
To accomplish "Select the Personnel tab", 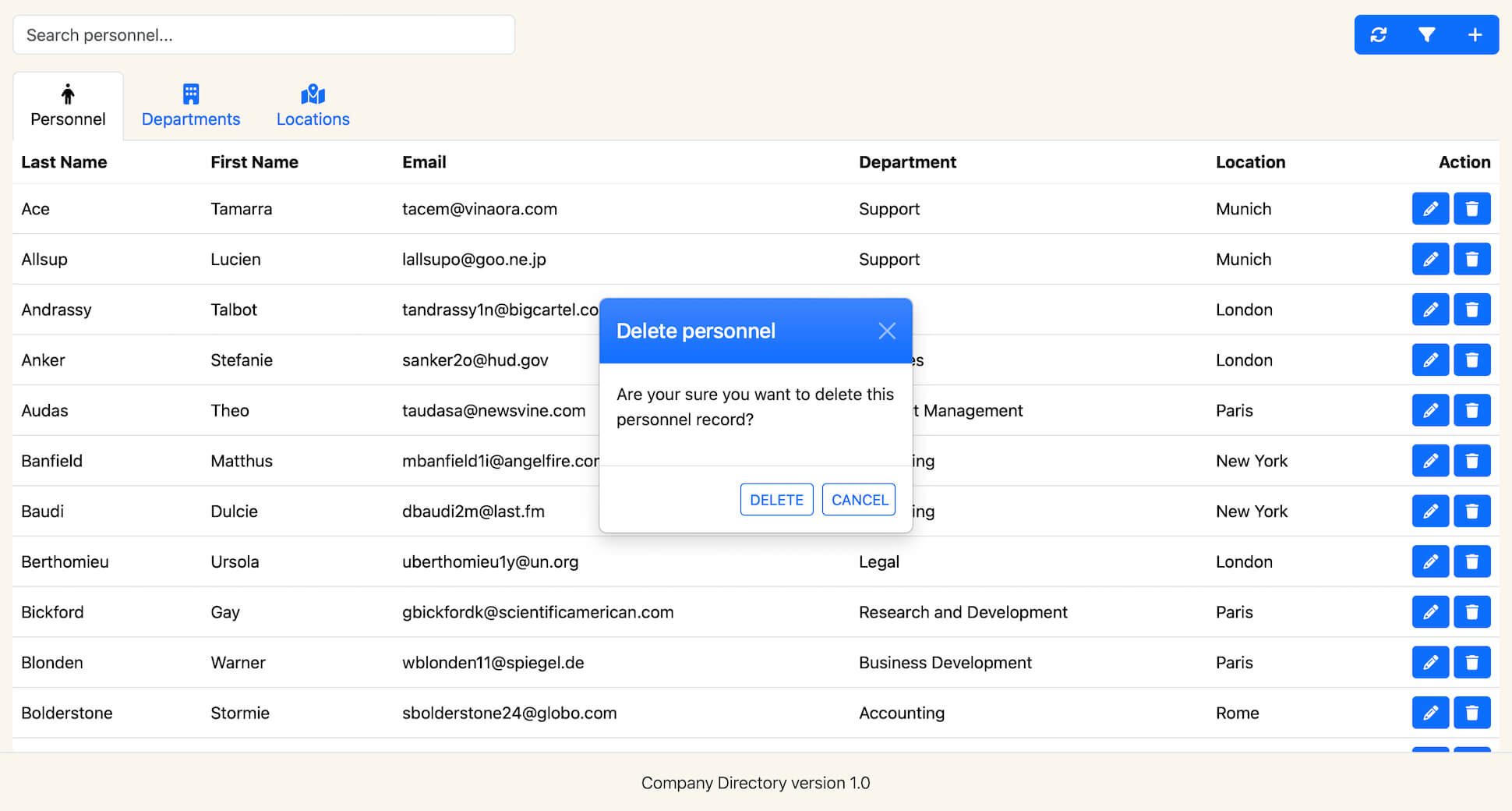I will point(68,106).
